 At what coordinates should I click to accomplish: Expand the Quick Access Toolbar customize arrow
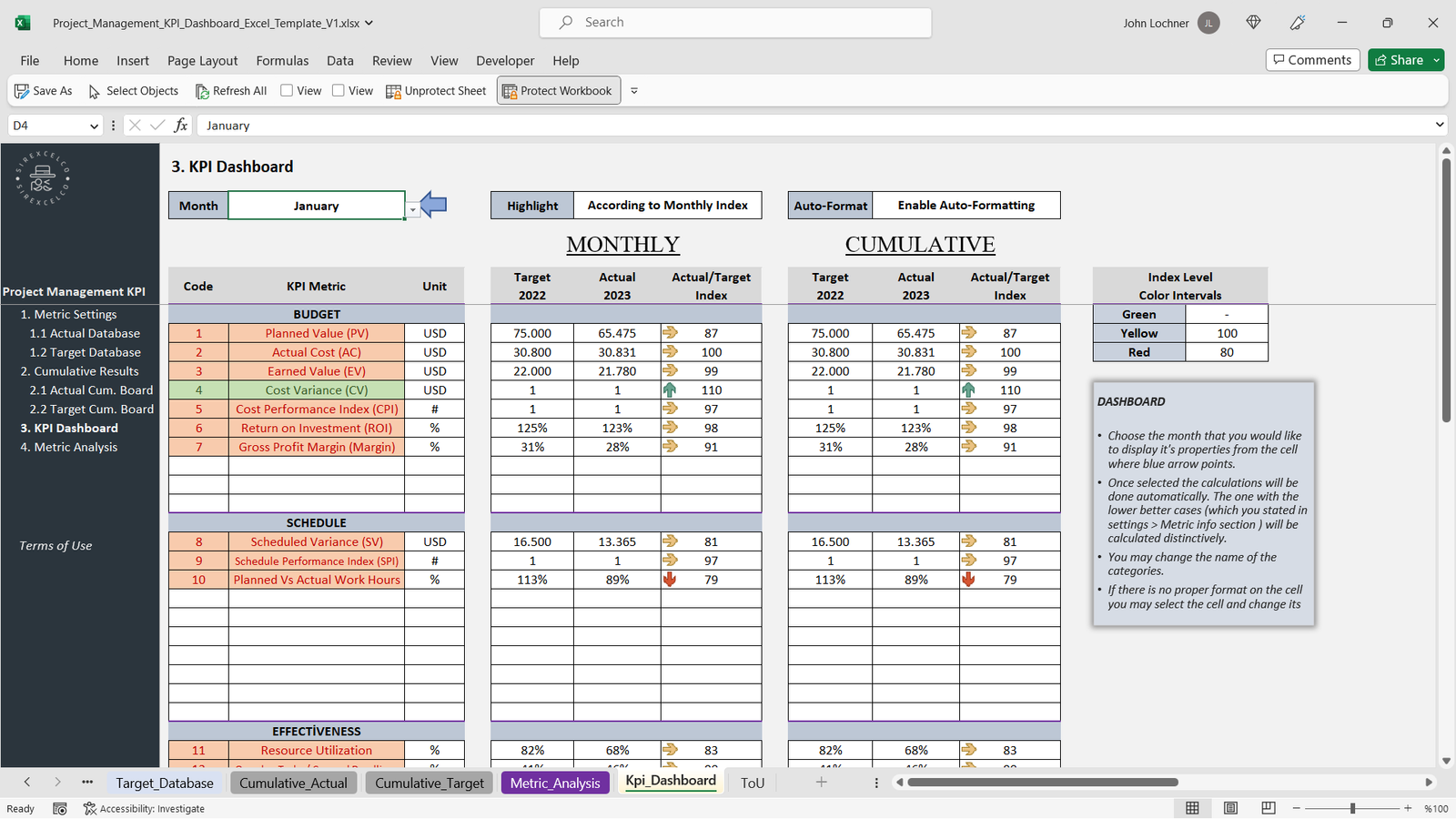point(634,91)
